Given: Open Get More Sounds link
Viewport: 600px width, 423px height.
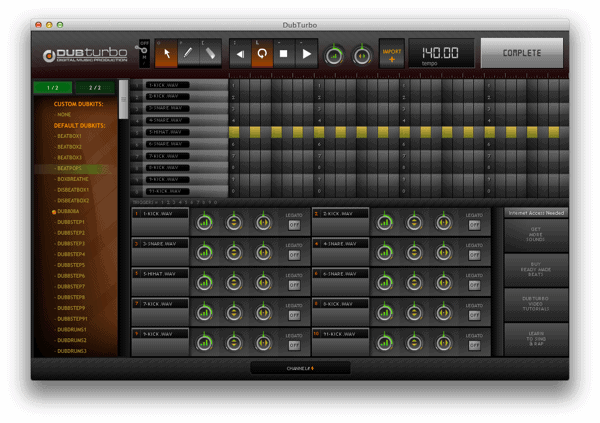Looking at the screenshot, I should (x=535, y=235).
